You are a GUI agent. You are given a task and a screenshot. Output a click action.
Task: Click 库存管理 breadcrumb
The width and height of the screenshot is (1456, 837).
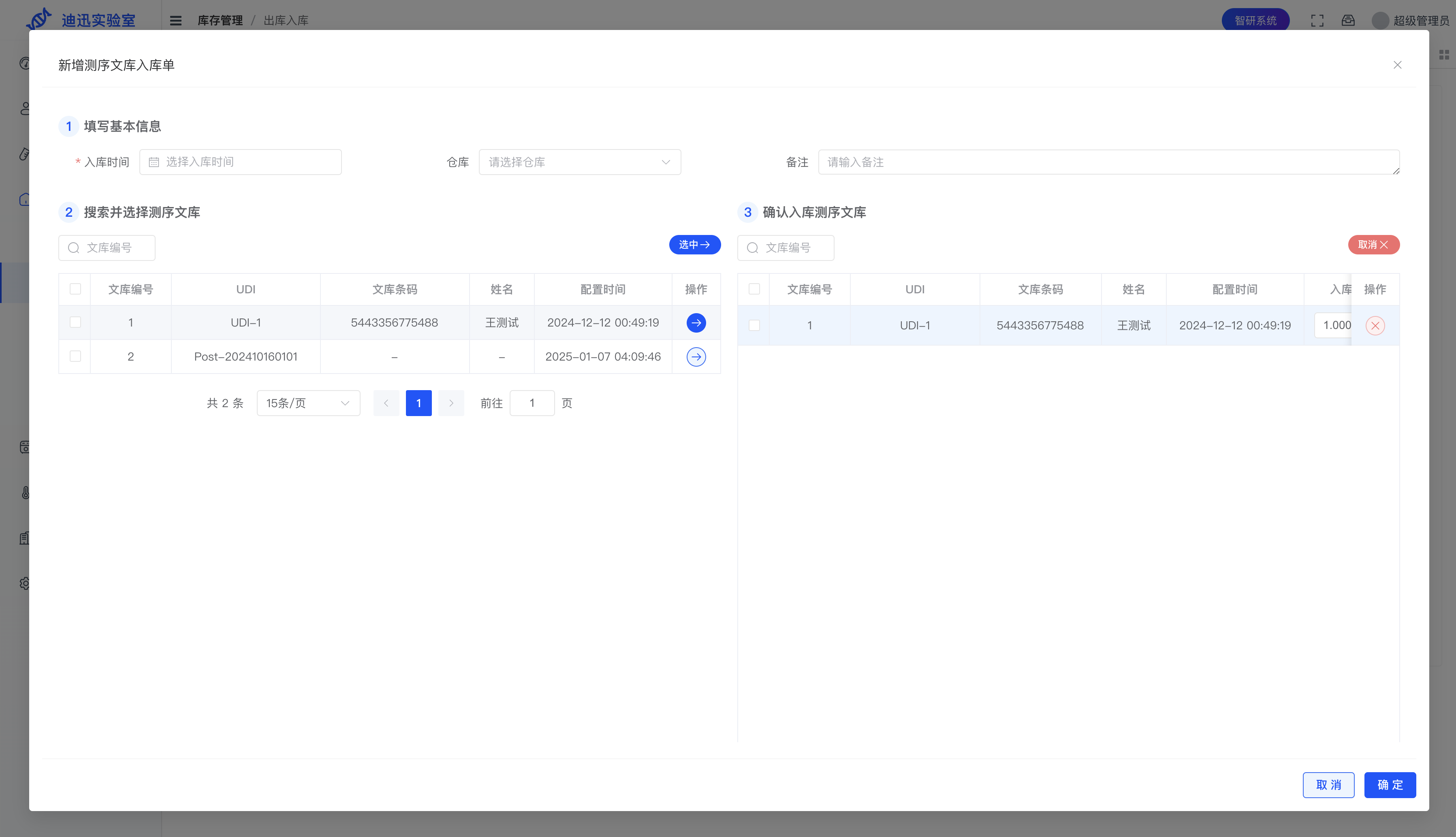pyautogui.click(x=220, y=21)
